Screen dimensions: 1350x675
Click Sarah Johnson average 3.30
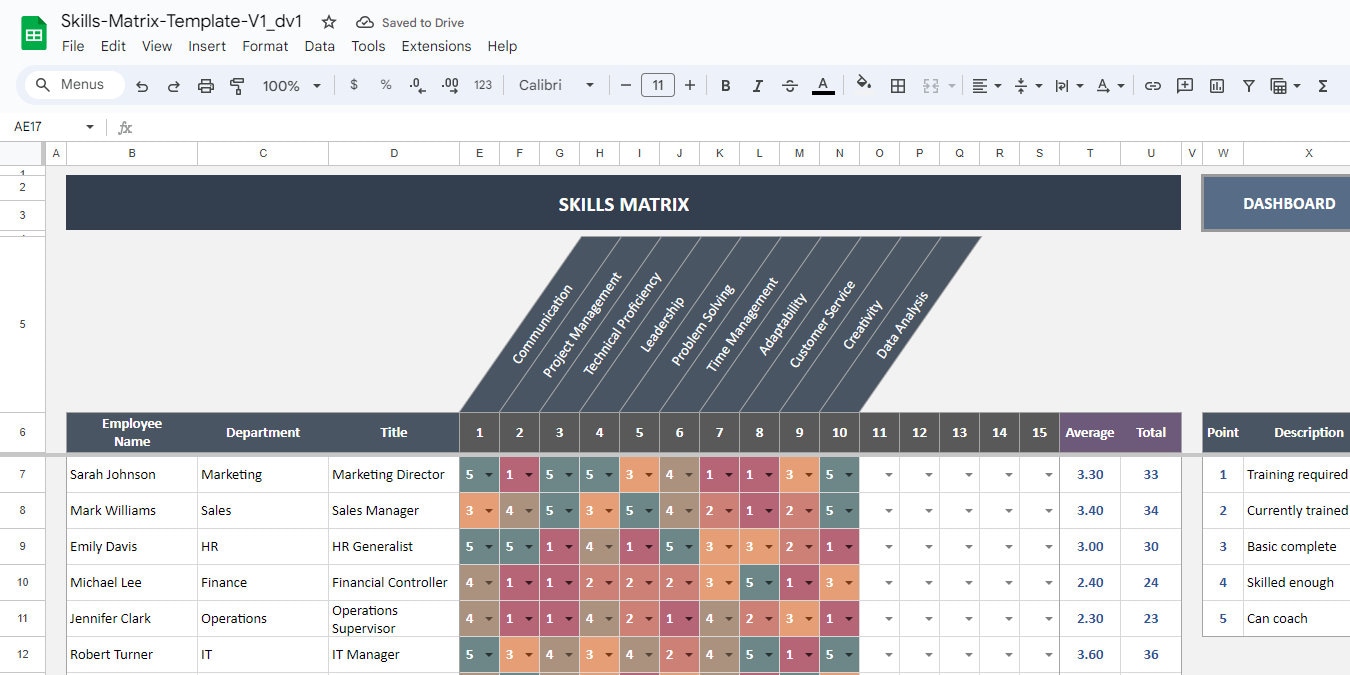(1090, 475)
